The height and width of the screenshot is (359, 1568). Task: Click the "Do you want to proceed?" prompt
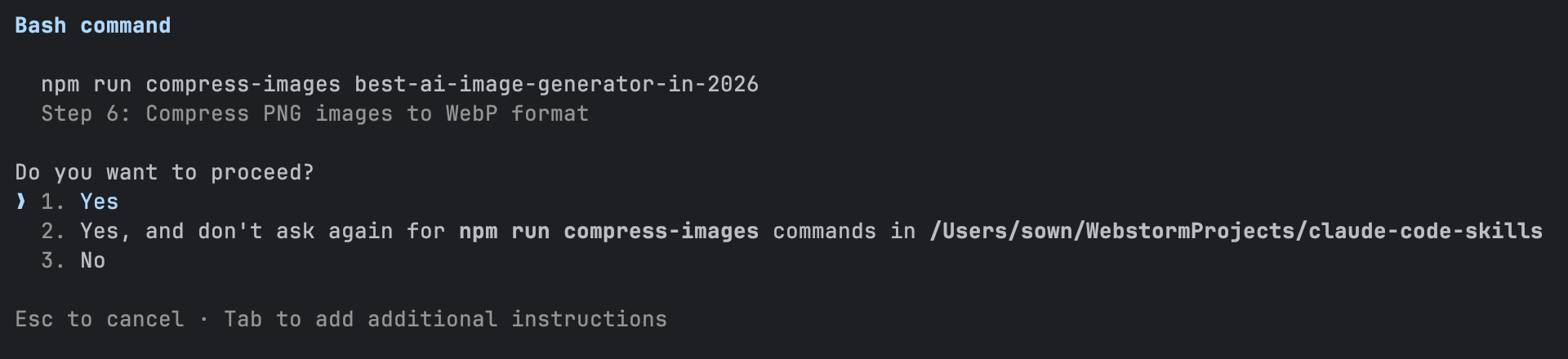click(164, 173)
